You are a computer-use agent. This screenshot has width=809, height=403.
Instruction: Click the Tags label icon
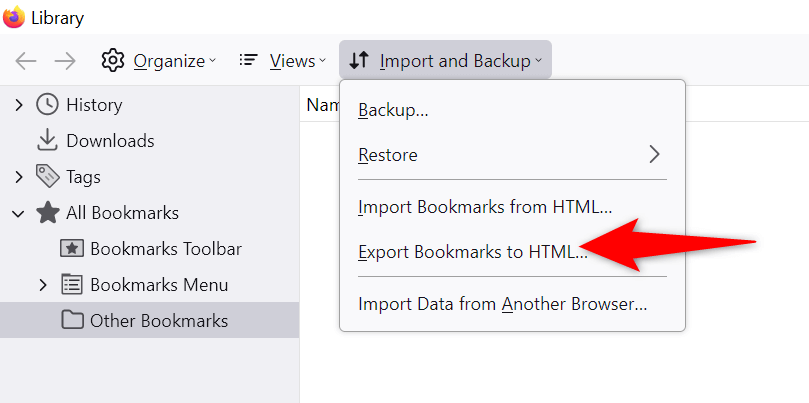pos(48,177)
